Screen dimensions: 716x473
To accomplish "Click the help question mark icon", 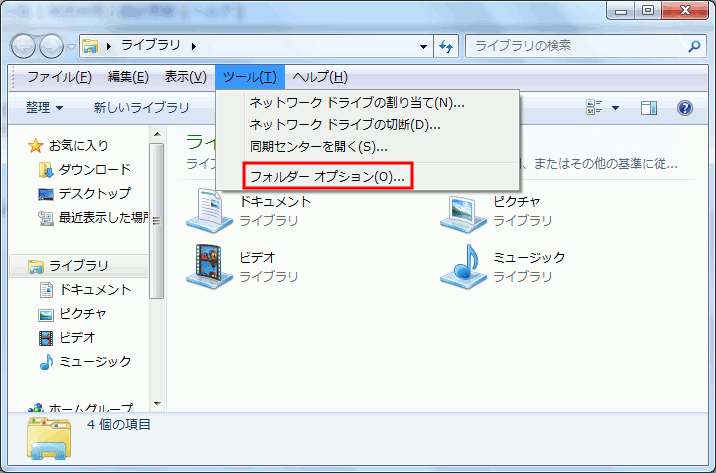I will pos(685,108).
